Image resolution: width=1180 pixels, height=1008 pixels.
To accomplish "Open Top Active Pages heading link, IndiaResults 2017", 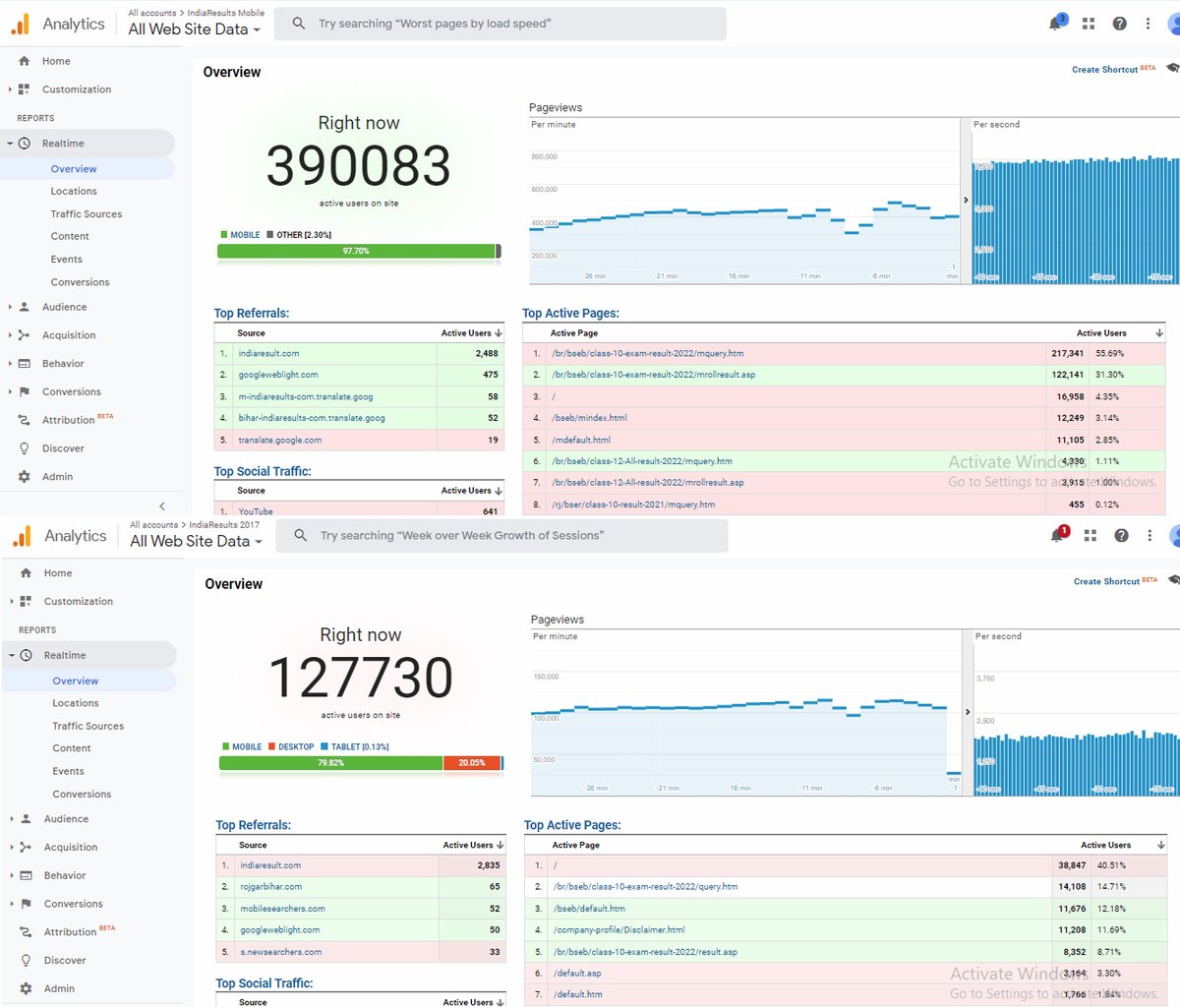I will click(x=572, y=826).
